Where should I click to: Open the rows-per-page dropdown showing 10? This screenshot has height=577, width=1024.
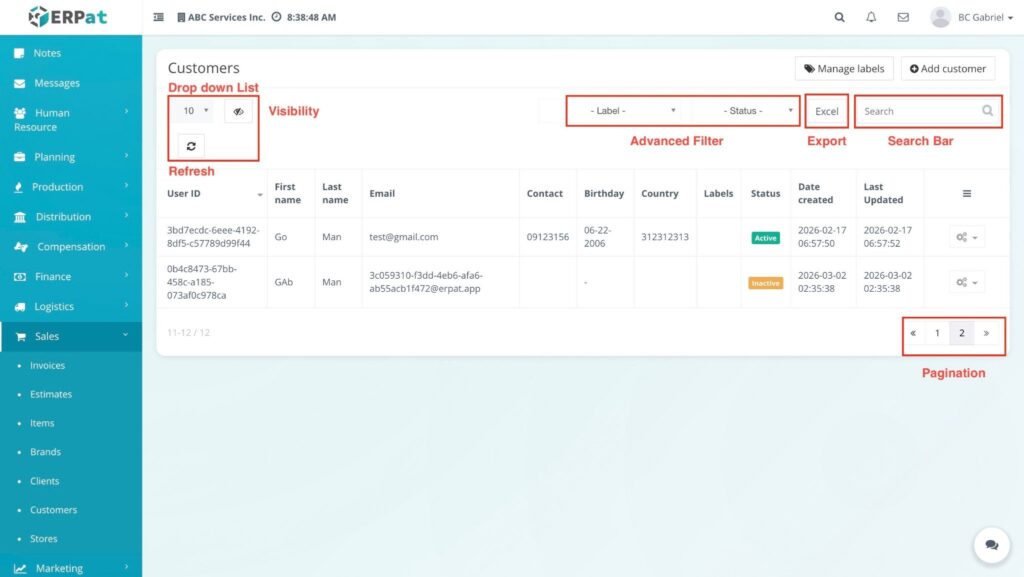(x=194, y=111)
